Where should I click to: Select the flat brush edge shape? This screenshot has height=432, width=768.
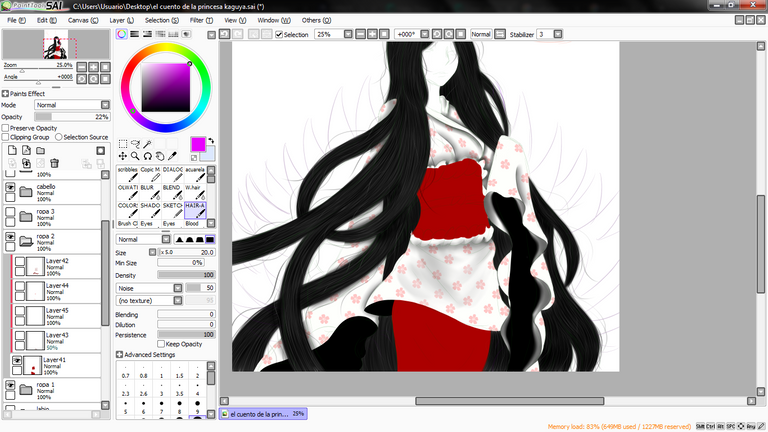[x=210, y=239]
